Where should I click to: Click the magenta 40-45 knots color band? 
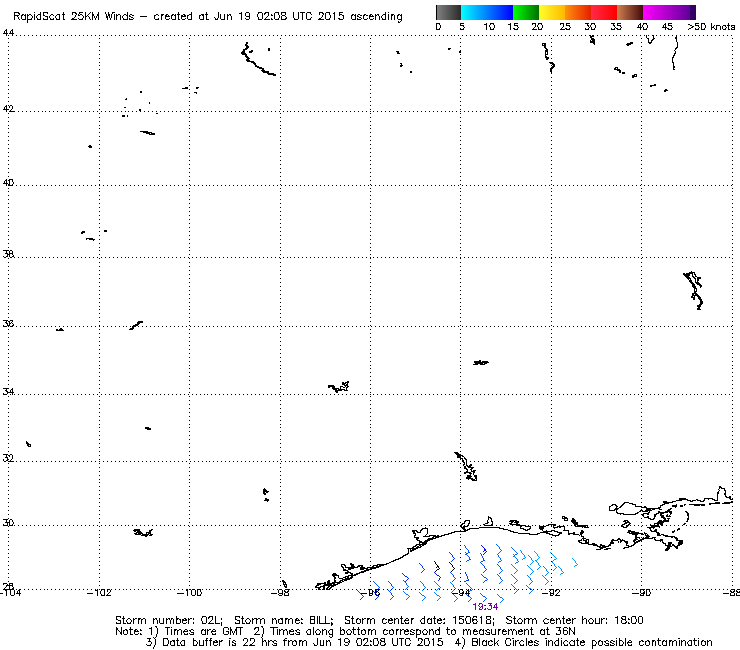pos(656,12)
